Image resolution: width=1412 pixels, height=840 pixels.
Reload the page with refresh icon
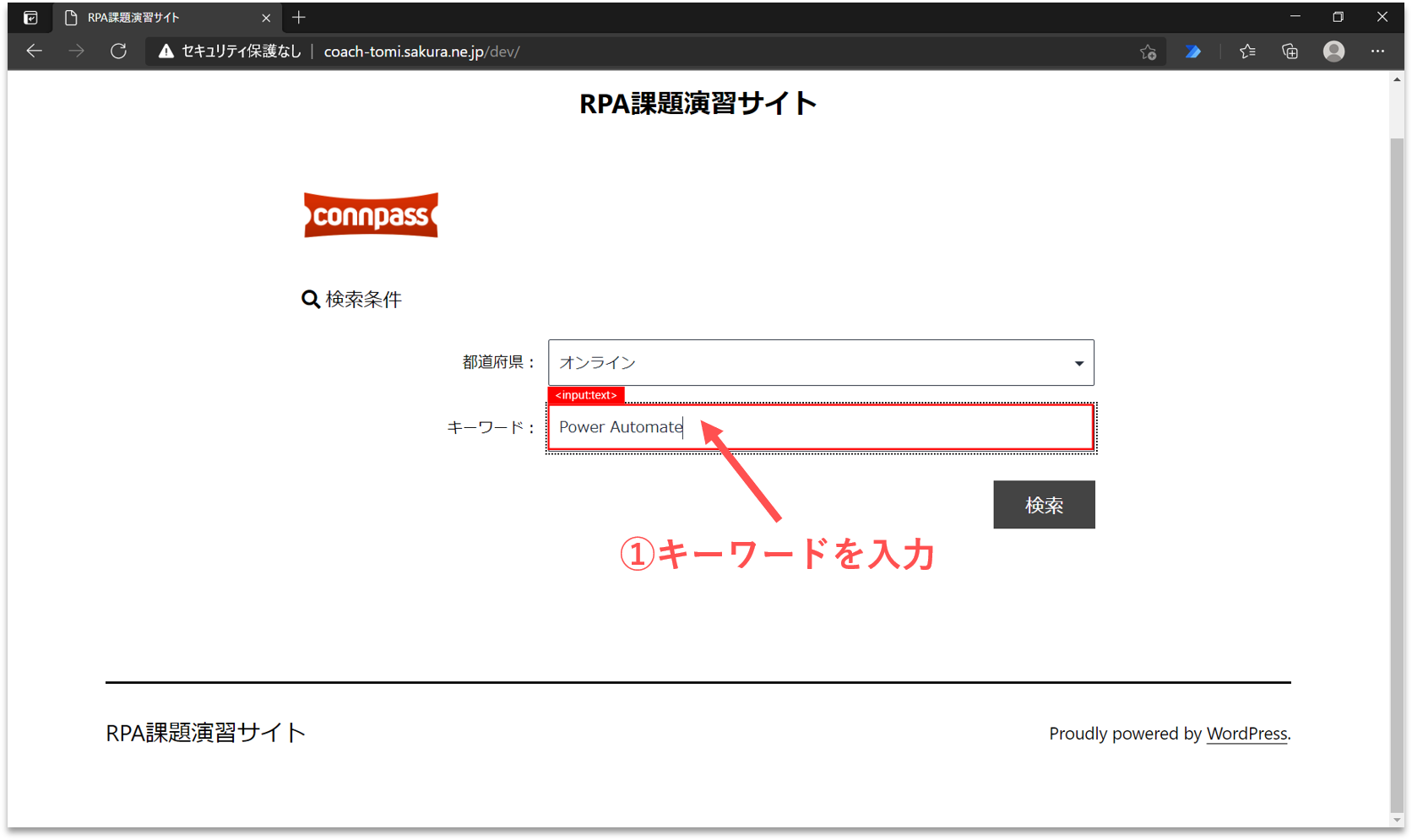118,51
